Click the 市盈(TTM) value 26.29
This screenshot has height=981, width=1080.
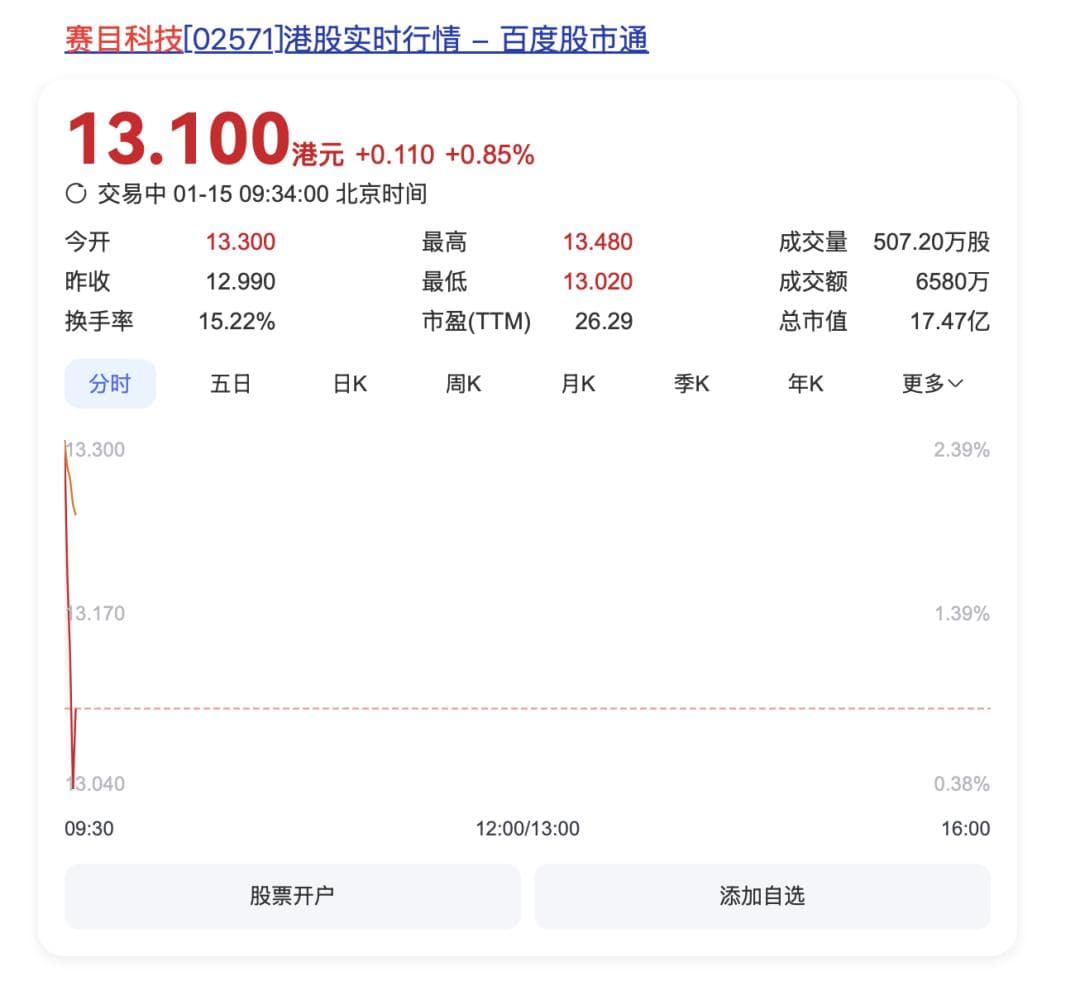tap(603, 322)
